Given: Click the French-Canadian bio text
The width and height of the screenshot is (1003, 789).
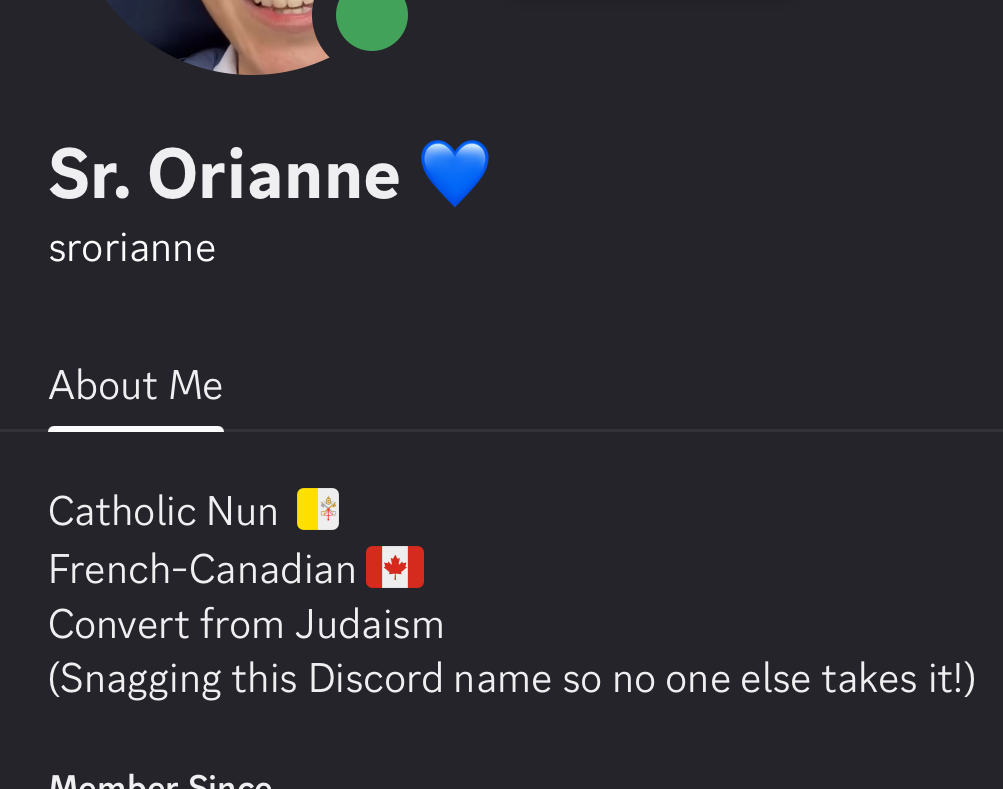Looking at the screenshot, I should (202, 568).
